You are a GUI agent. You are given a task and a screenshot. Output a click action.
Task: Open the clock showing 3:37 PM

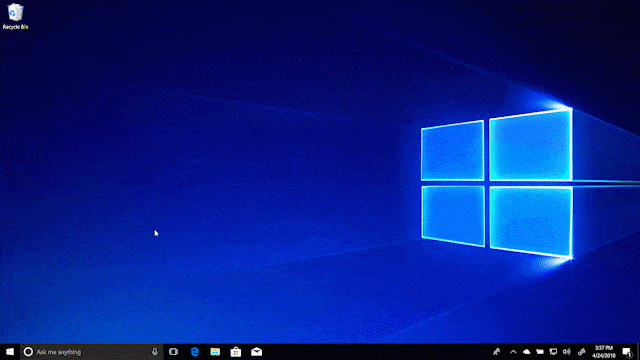pos(604,352)
